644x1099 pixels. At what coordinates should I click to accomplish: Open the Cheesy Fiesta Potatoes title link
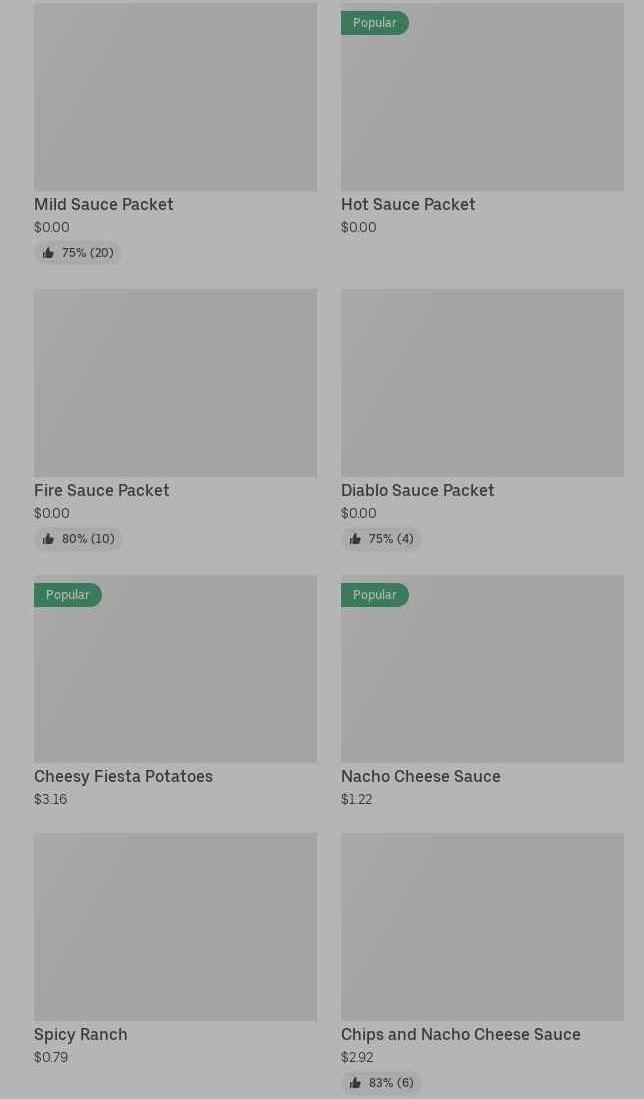(x=123, y=776)
